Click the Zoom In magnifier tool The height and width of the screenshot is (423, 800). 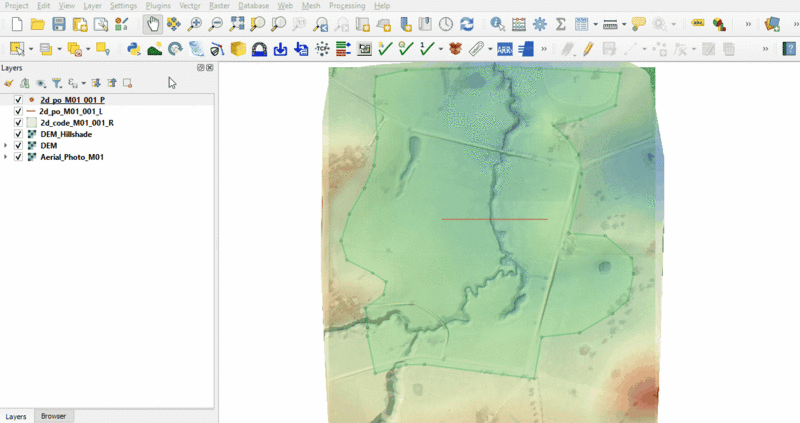(194, 23)
